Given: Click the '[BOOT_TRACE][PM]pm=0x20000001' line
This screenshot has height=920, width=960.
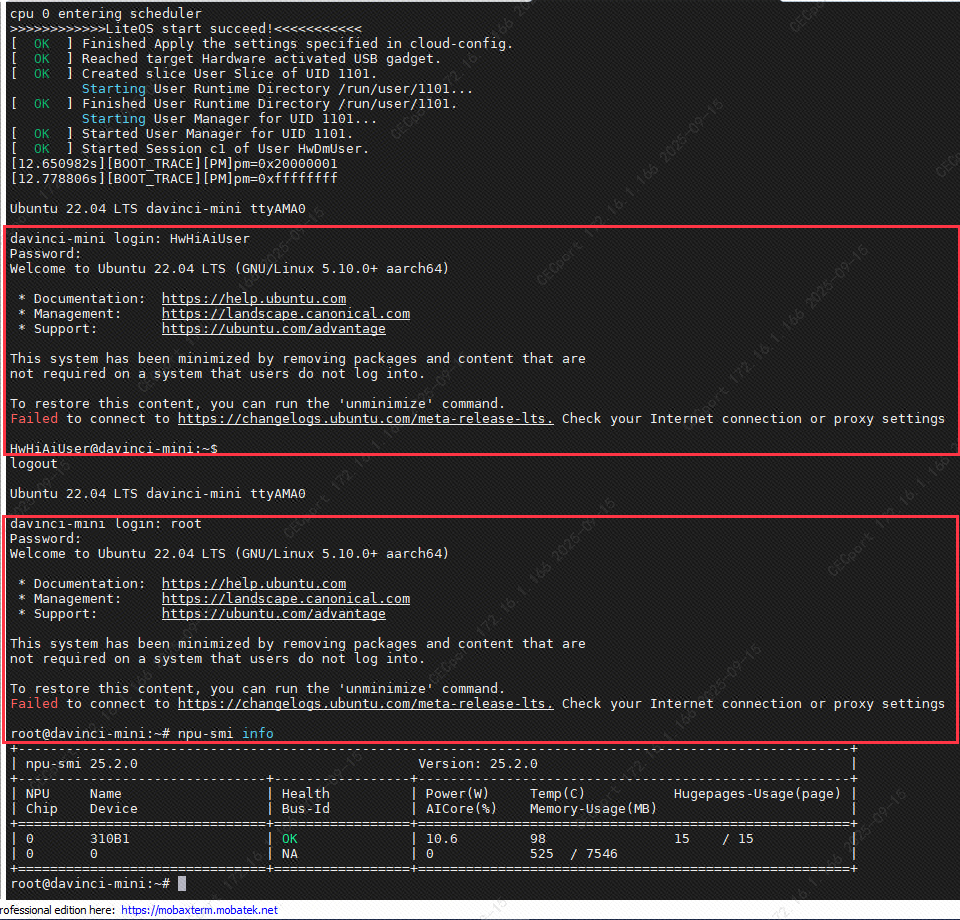Looking at the screenshot, I should pyautogui.click(x=173, y=164).
